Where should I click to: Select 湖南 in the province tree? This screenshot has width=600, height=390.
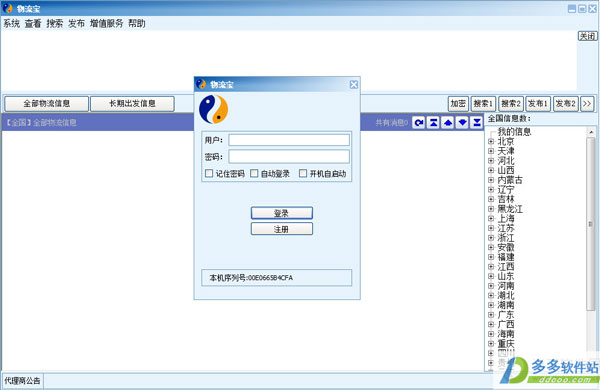click(505, 305)
